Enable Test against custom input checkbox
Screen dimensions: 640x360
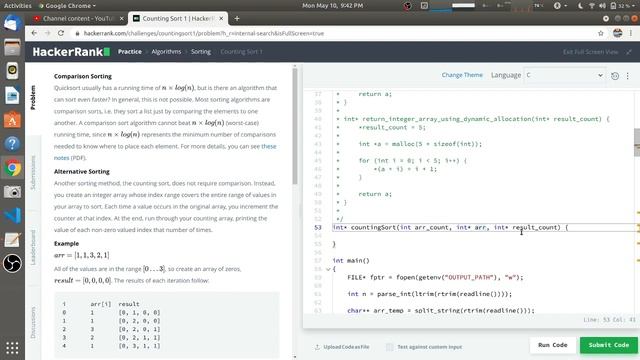pos(389,347)
